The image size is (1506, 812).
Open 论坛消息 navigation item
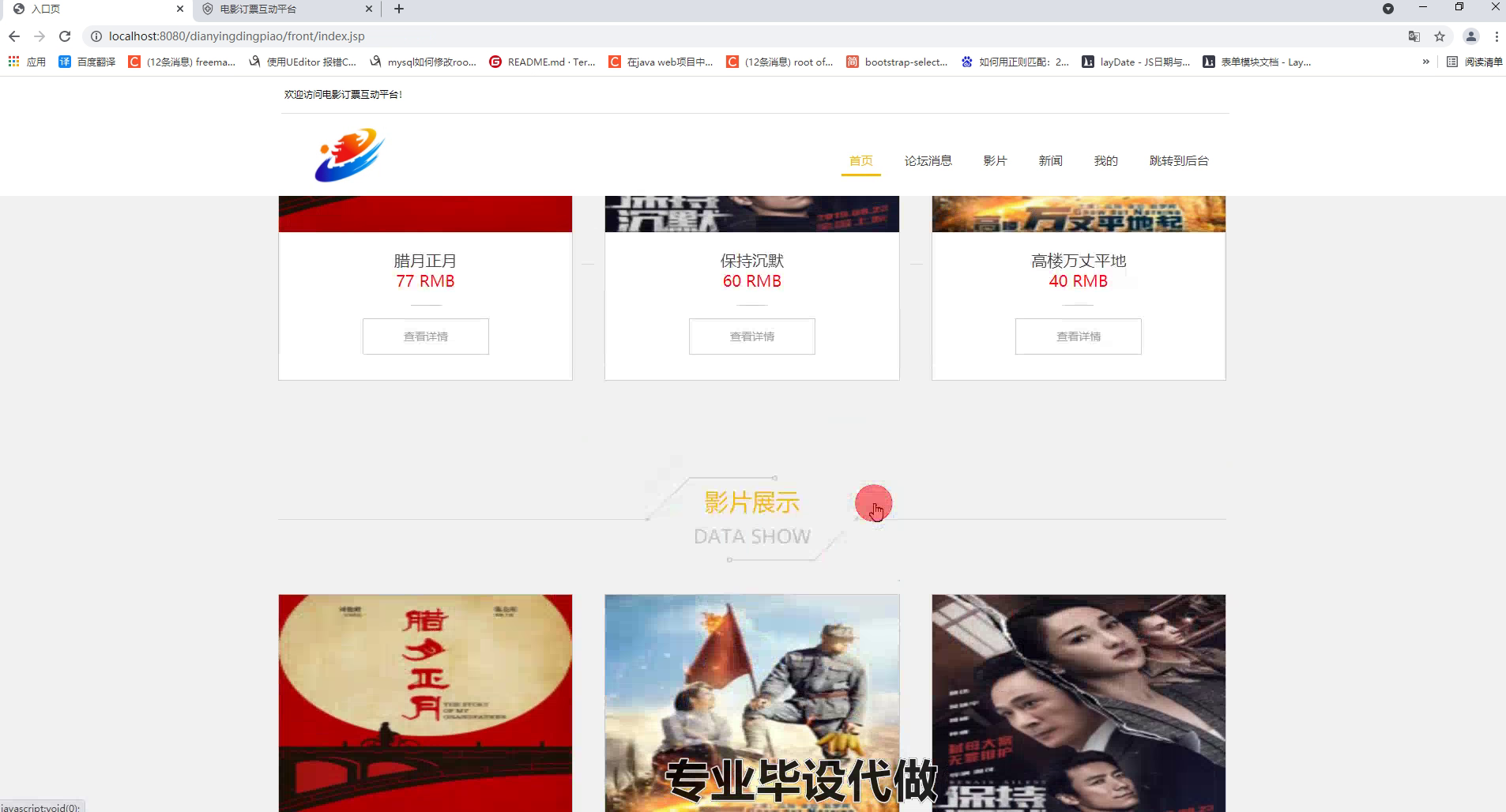pyautogui.click(x=928, y=160)
